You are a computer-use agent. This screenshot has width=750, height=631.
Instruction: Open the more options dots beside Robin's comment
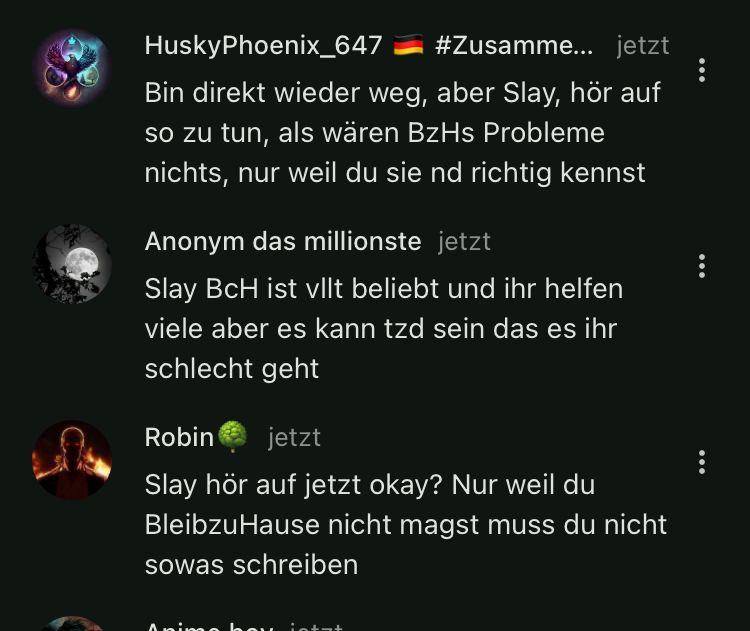coord(702,462)
